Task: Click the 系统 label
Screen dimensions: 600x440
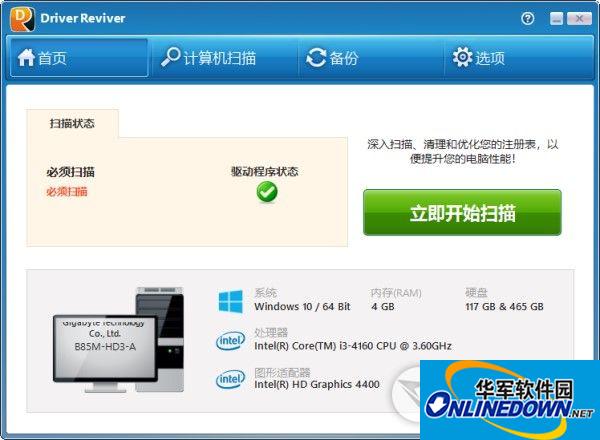Action: [265, 293]
